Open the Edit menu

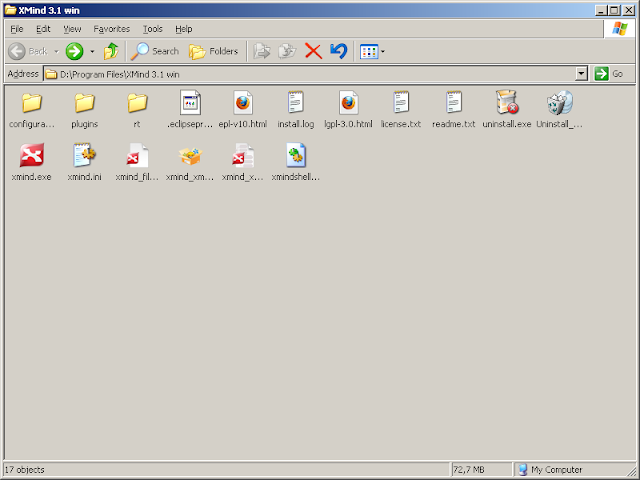[43, 29]
